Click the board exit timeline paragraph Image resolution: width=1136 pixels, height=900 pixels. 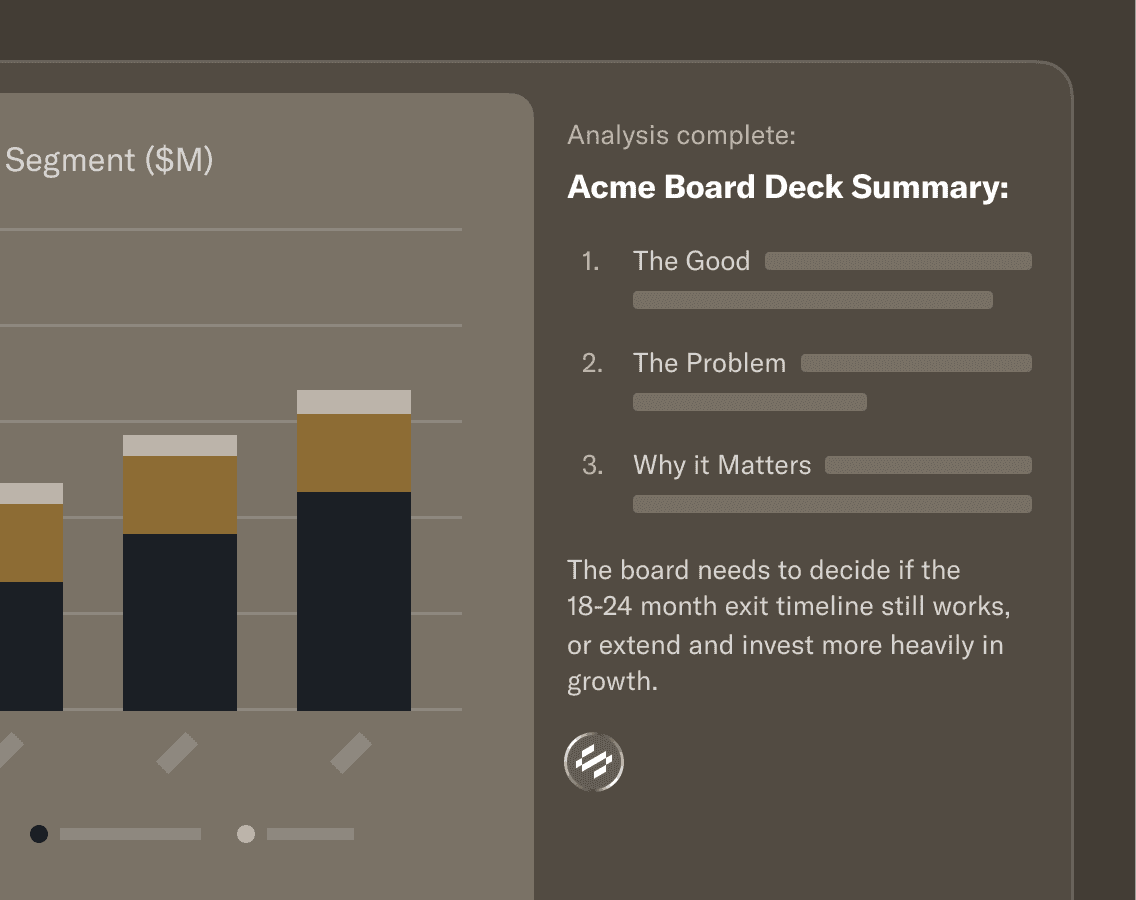click(x=785, y=626)
